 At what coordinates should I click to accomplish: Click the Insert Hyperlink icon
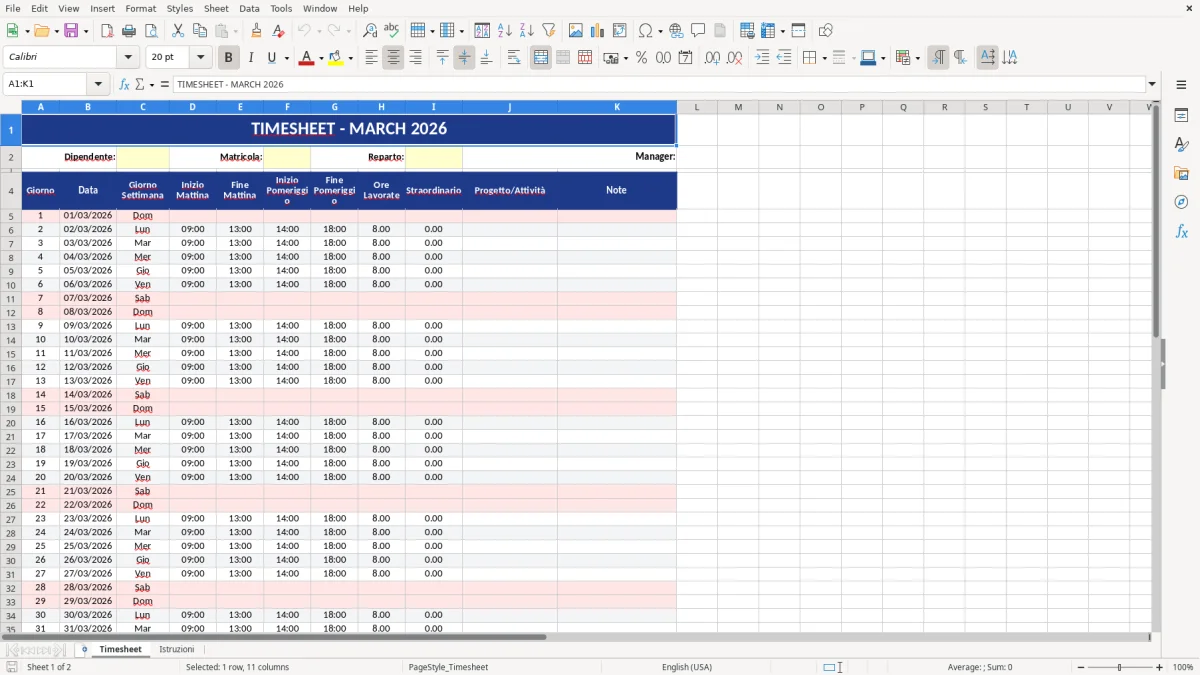(676, 31)
